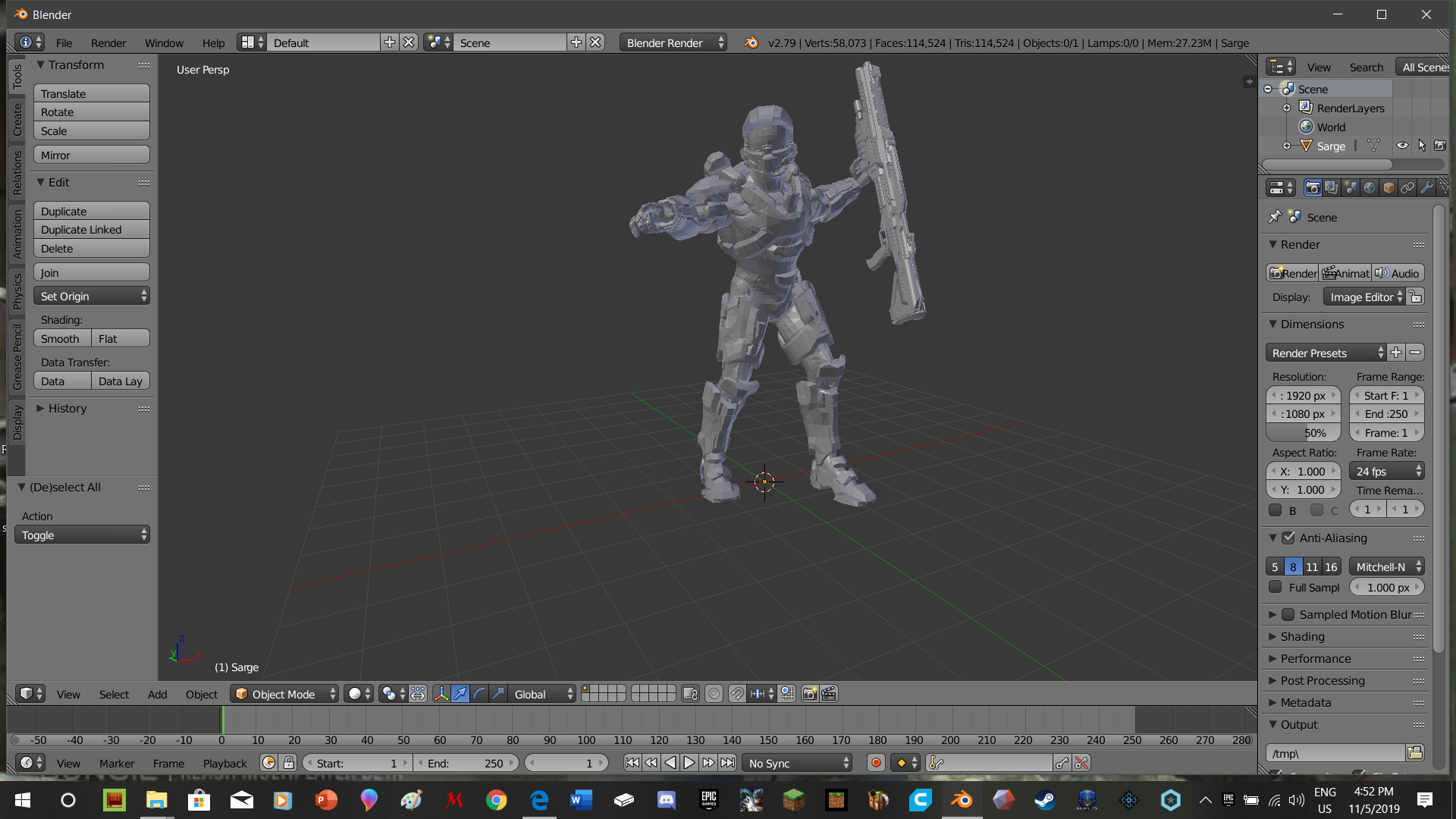Open Render properties camera tab

pos(1313,188)
